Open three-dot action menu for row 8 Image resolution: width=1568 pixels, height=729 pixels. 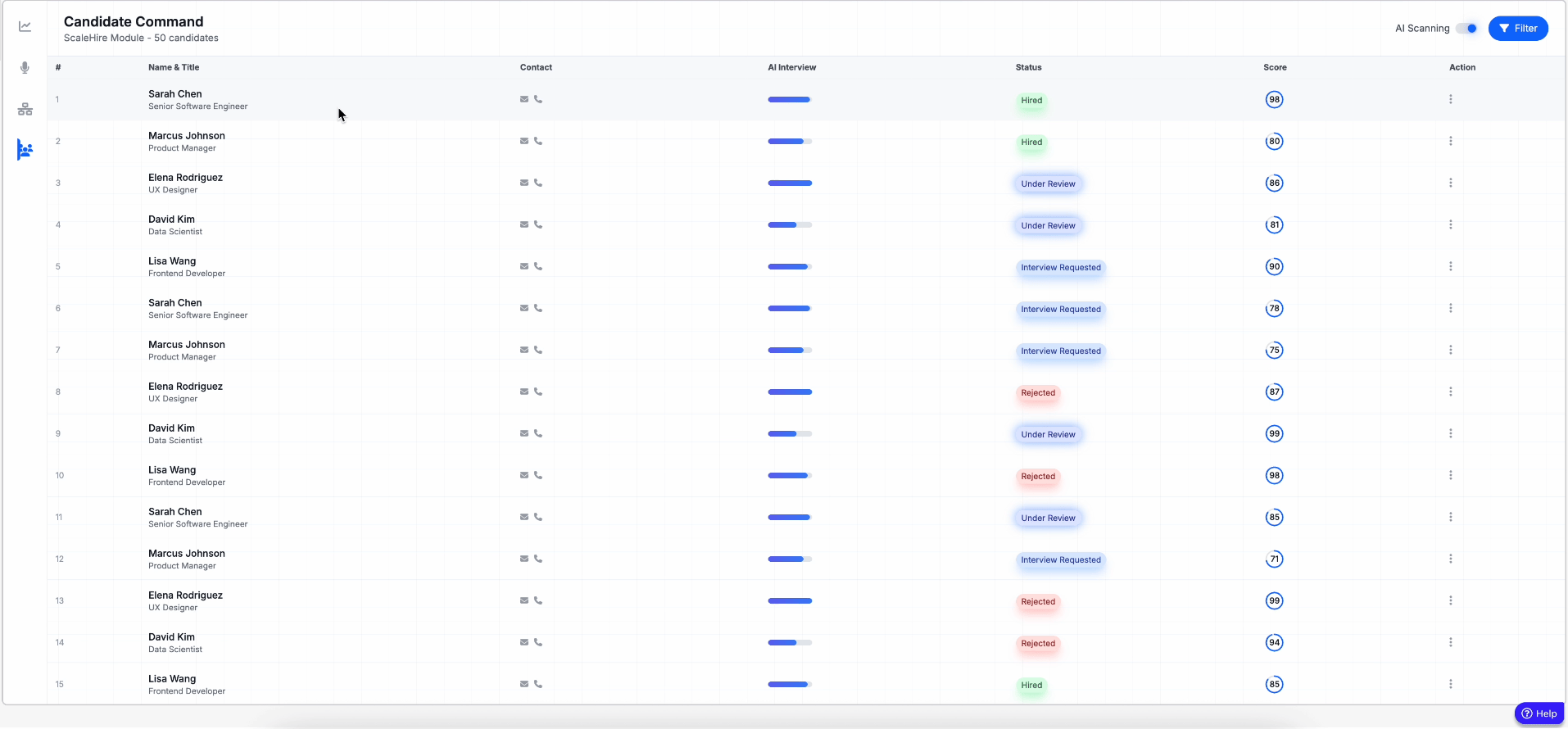point(1450,392)
